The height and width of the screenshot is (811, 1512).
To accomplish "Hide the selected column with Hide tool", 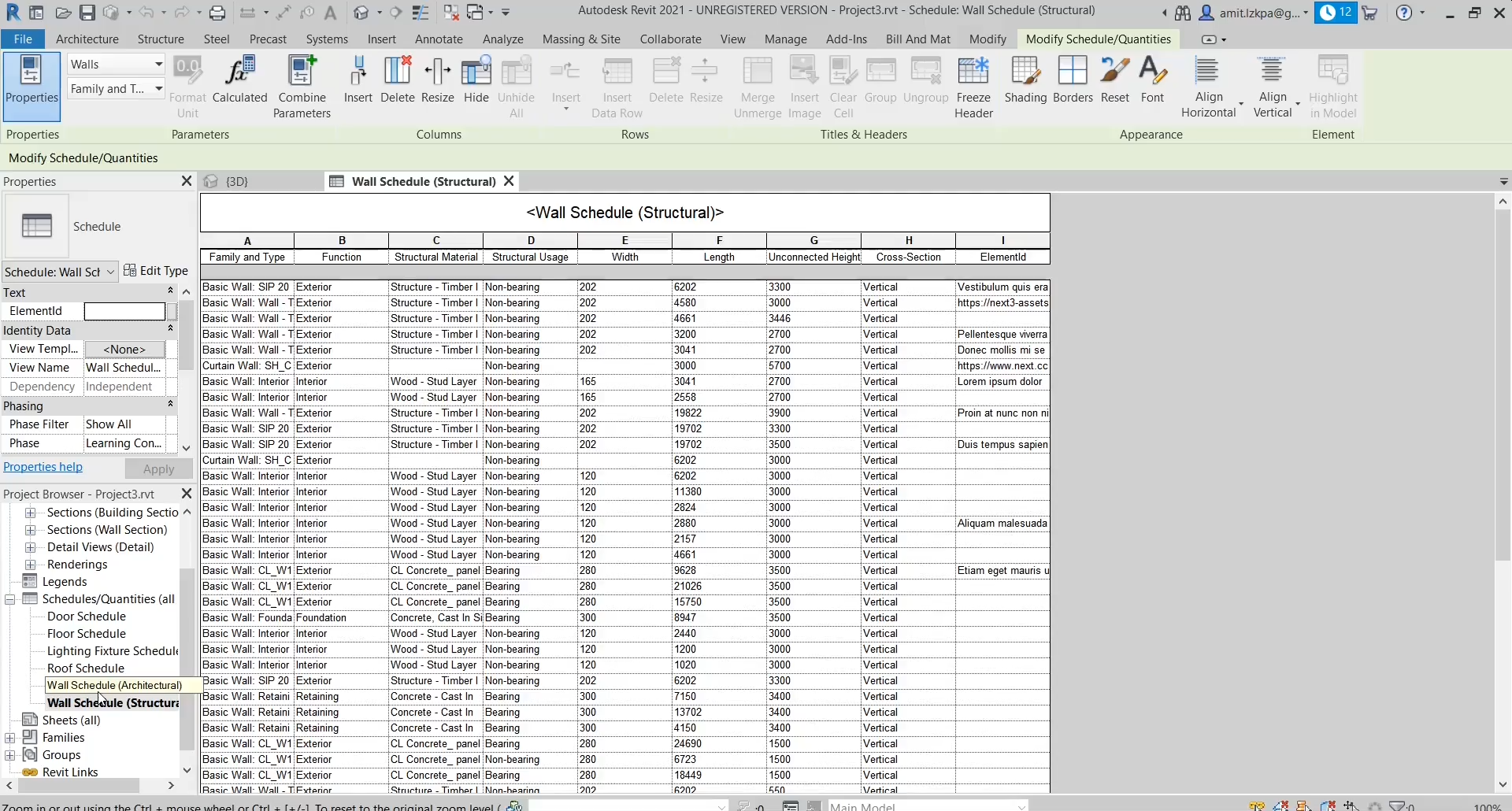I will [476, 80].
